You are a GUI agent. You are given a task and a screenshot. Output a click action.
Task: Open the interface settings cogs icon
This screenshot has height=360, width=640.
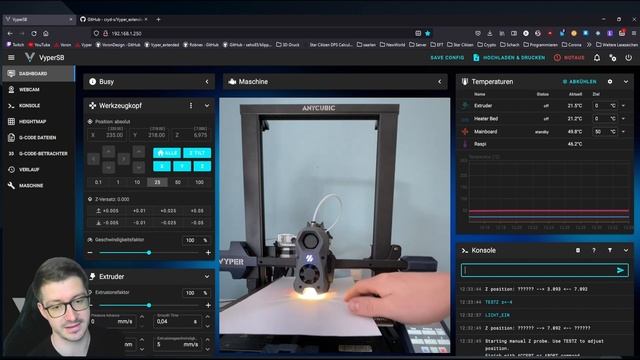(x=613, y=58)
